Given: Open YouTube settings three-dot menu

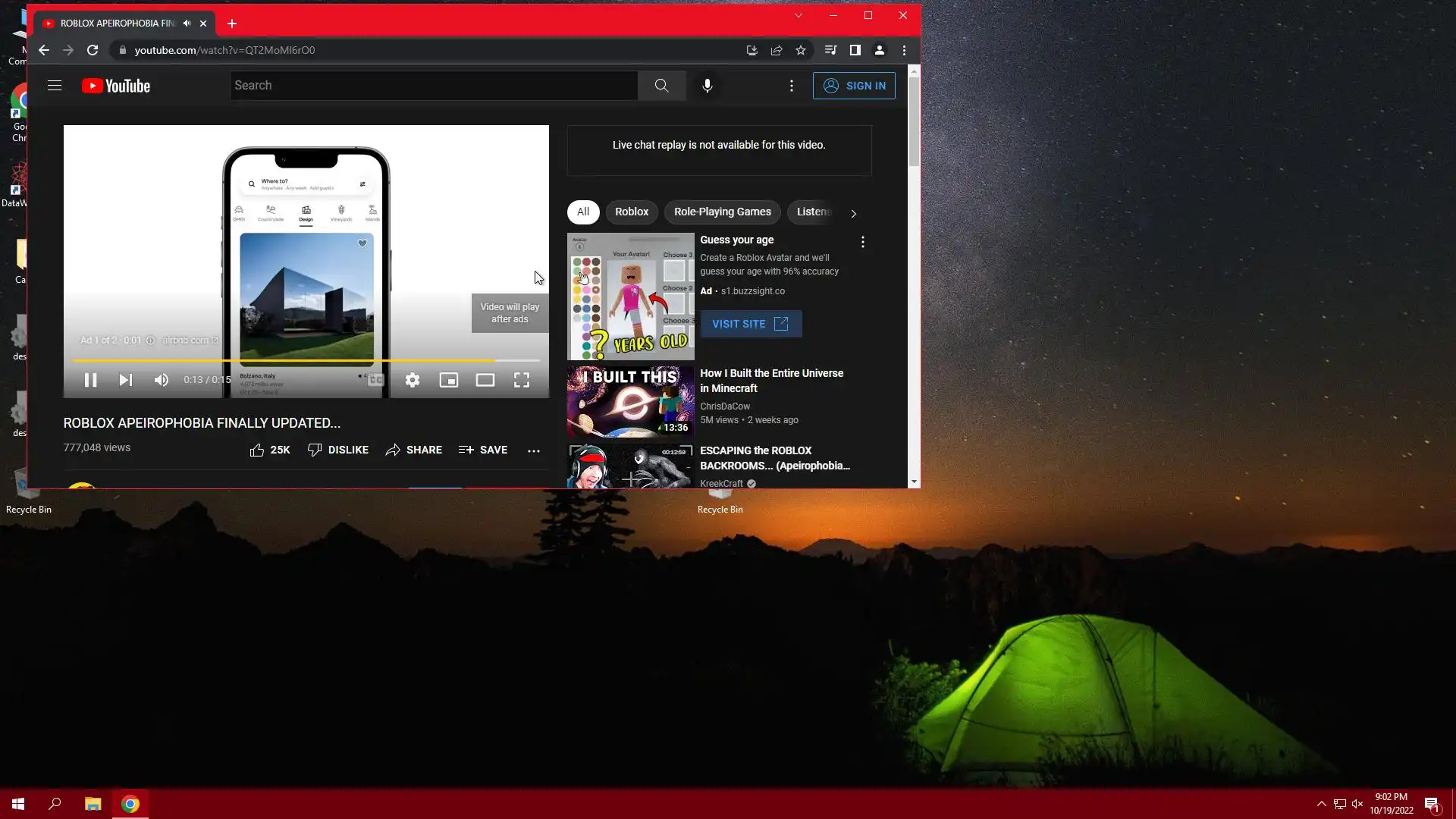Looking at the screenshot, I should (x=792, y=86).
